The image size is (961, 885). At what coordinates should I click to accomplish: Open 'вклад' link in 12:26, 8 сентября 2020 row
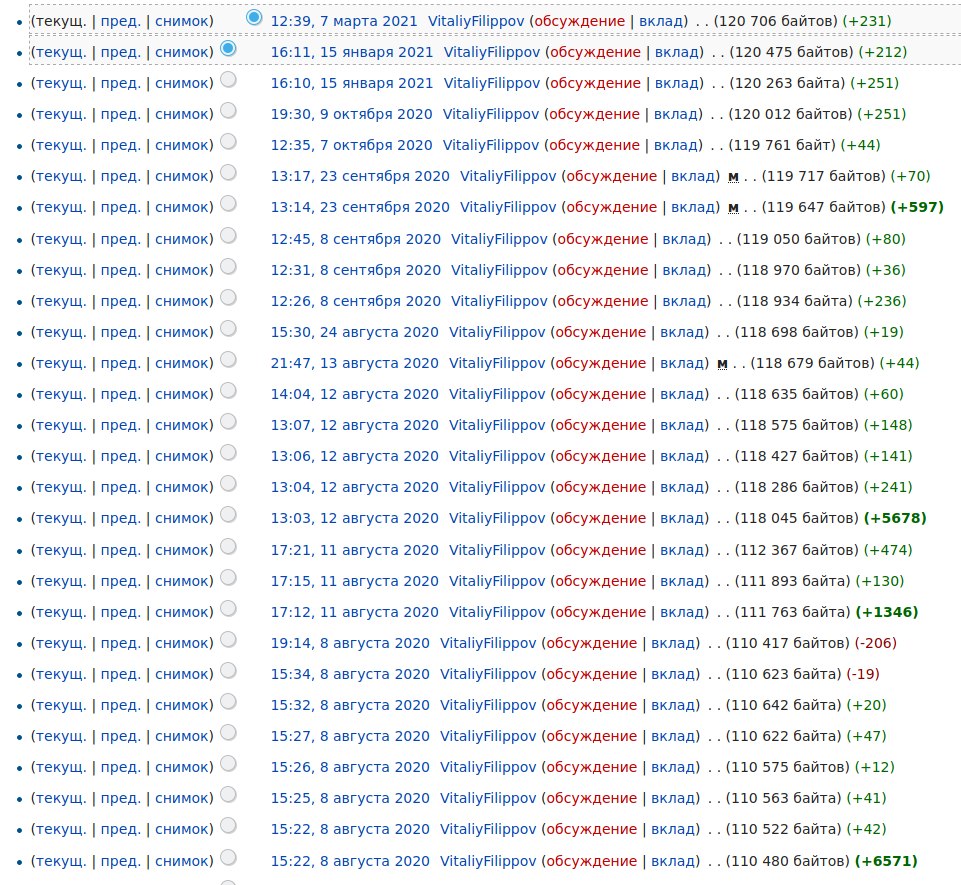[x=684, y=301]
